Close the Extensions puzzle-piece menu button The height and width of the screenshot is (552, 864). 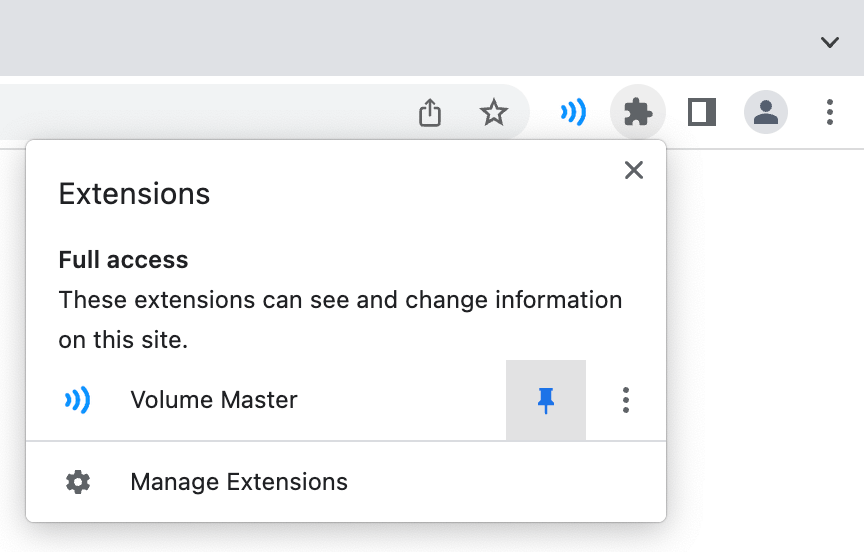coord(638,112)
